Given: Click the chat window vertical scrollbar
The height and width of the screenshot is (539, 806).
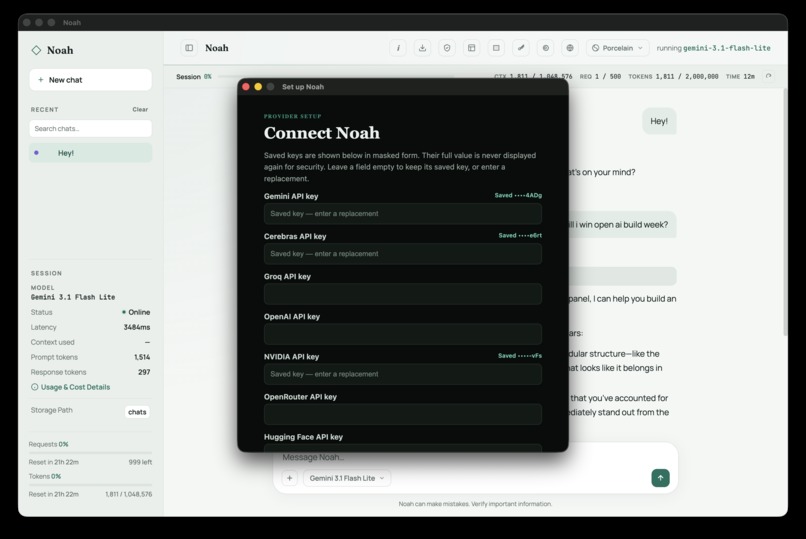Looking at the screenshot, I should (x=785, y=213).
